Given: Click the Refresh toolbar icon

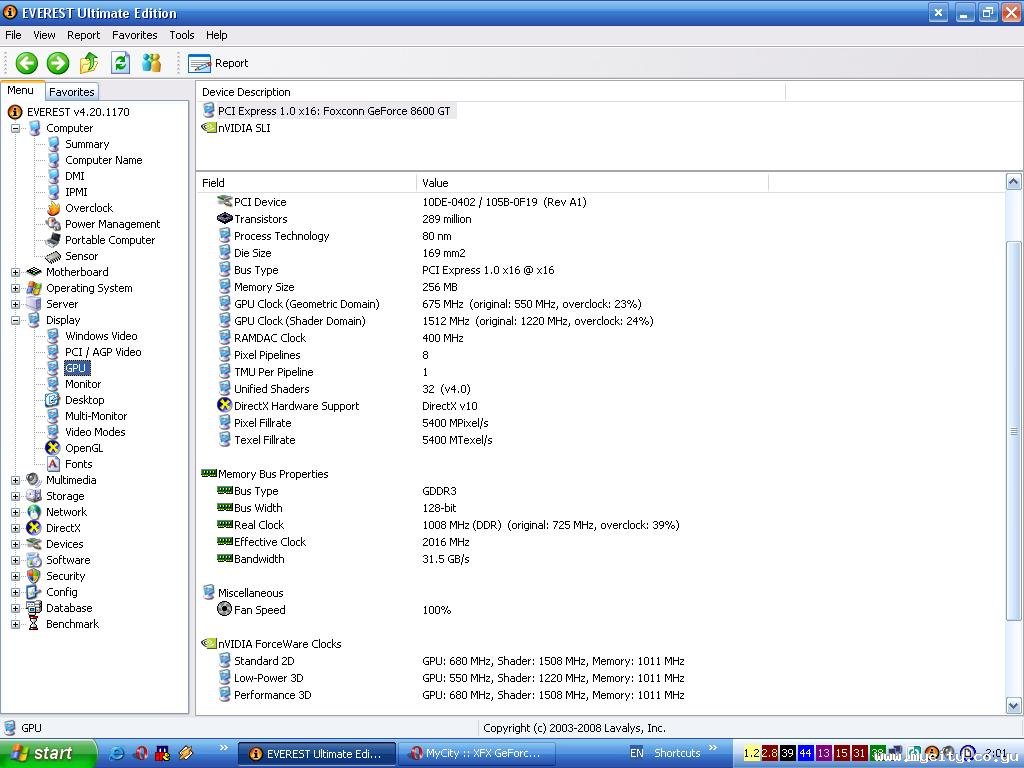Looking at the screenshot, I should pyautogui.click(x=120, y=63).
